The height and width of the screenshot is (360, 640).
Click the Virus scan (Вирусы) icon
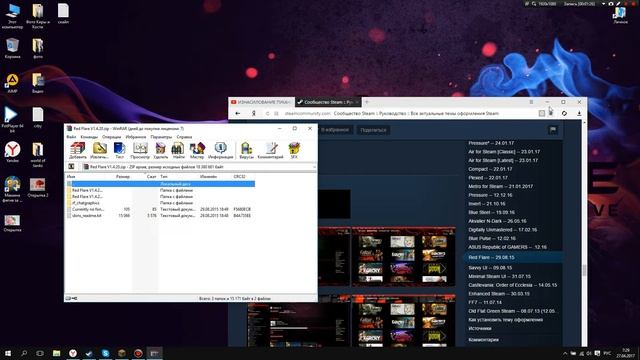pos(246,150)
